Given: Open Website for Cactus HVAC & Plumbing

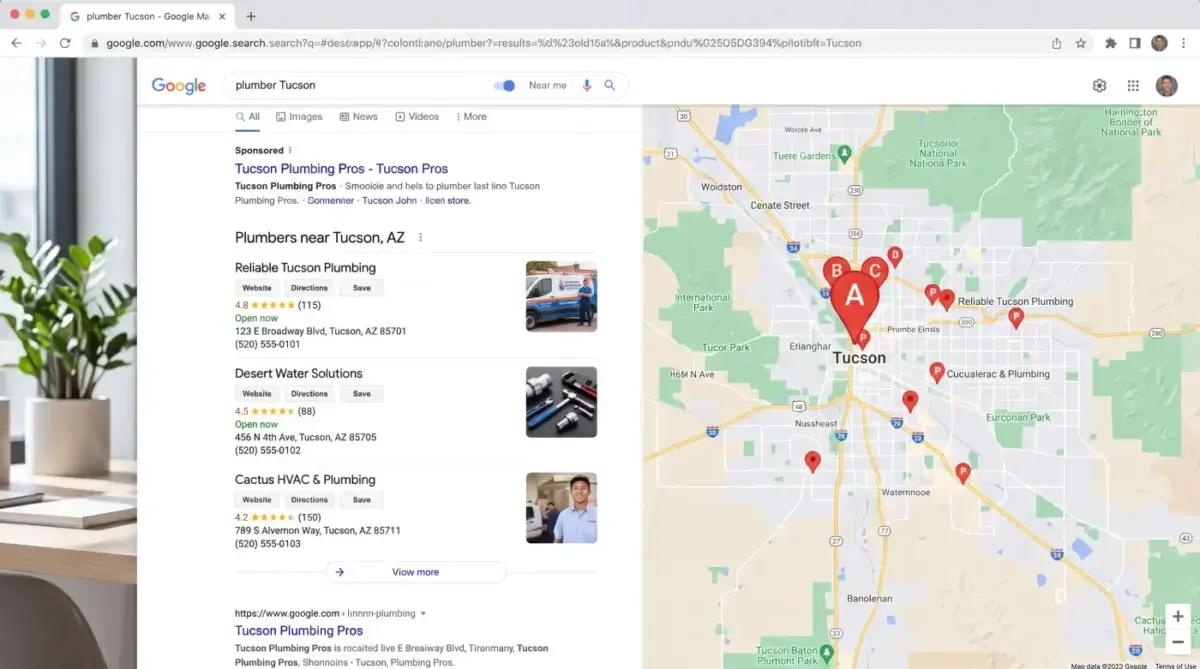Looking at the screenshot, I should (257, 500).
